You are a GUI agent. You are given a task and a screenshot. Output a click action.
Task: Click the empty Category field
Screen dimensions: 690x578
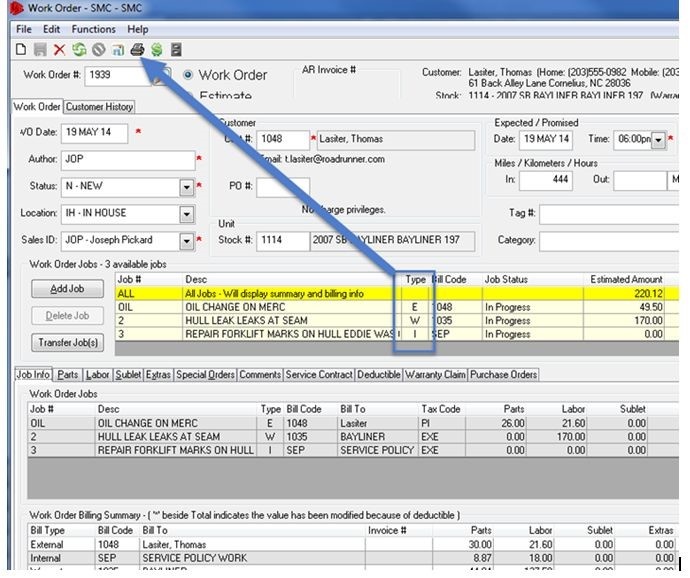click(609, 241)
